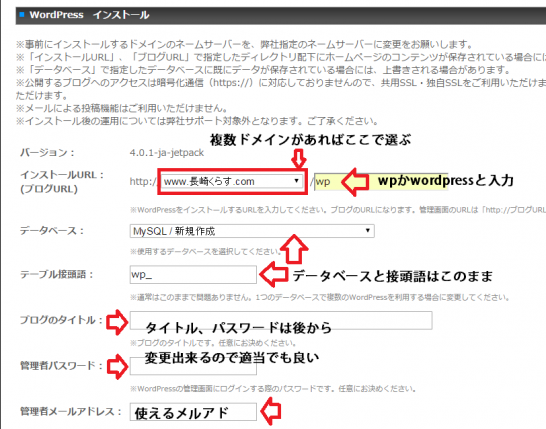The image size is (546, 429).
Task: Click the hint text under admin password field
Action: pyautogui.click(x=273, y=389)
